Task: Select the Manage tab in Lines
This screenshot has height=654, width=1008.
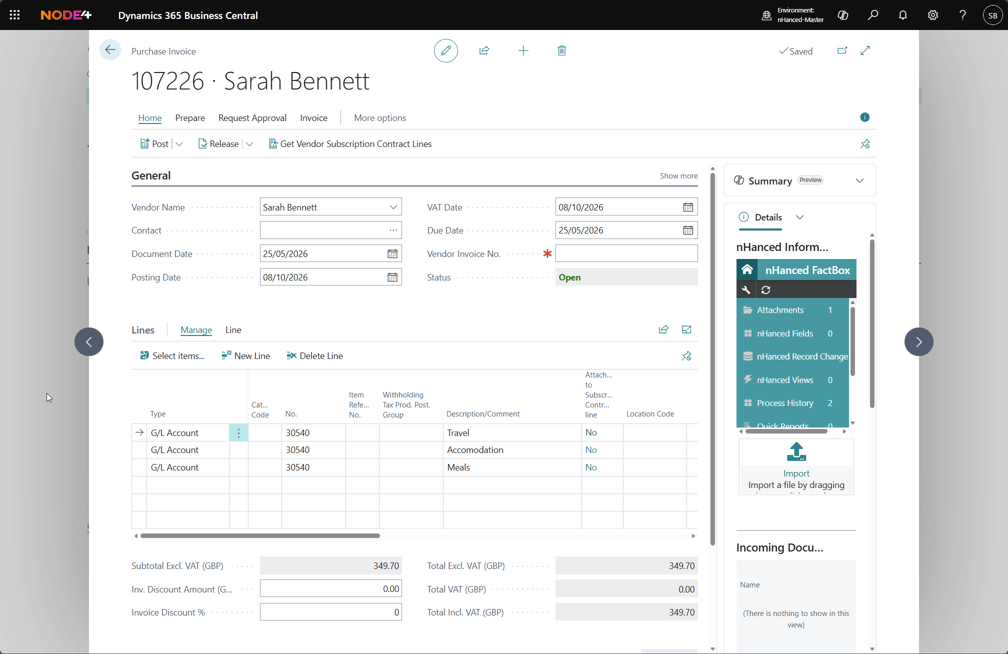Action: click(x=196, y=330)
